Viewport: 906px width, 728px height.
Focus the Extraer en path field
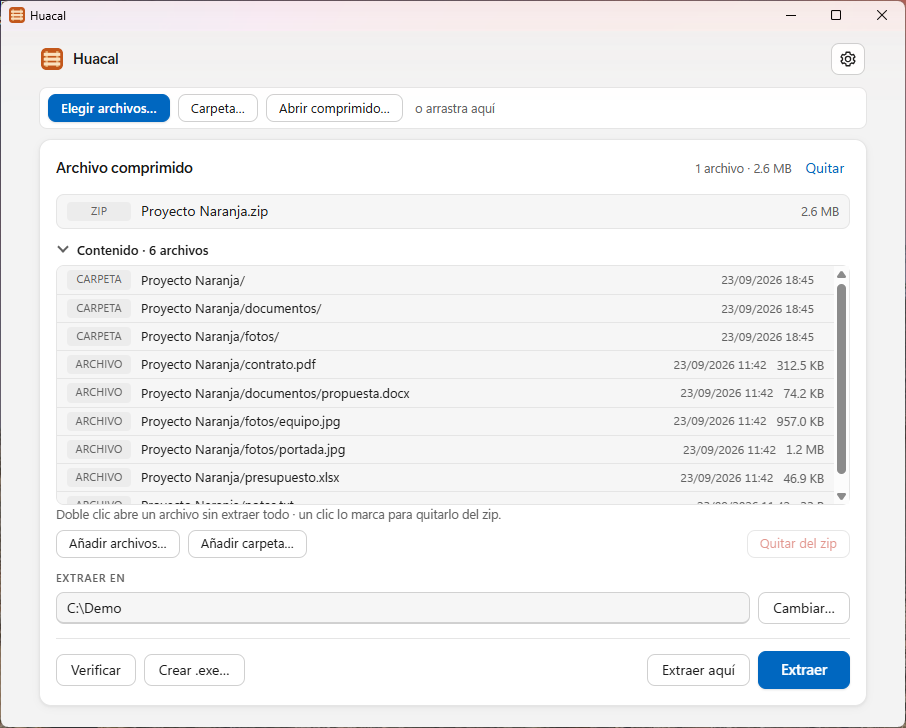tap(403, 608)
